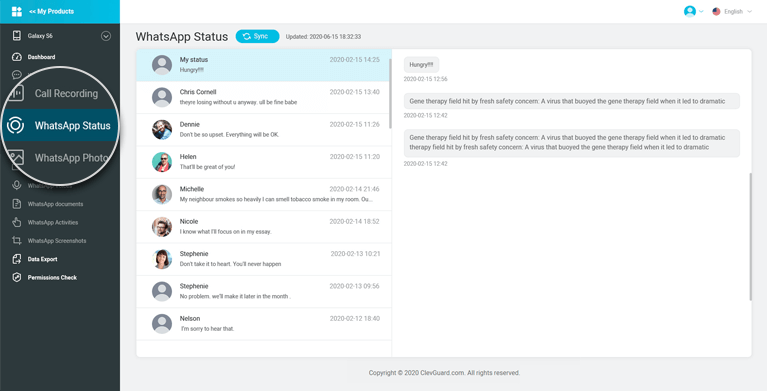The height and width of the screenshot is (391, 767).
Task: Open Permissions Check page
Action: [52, 277]
